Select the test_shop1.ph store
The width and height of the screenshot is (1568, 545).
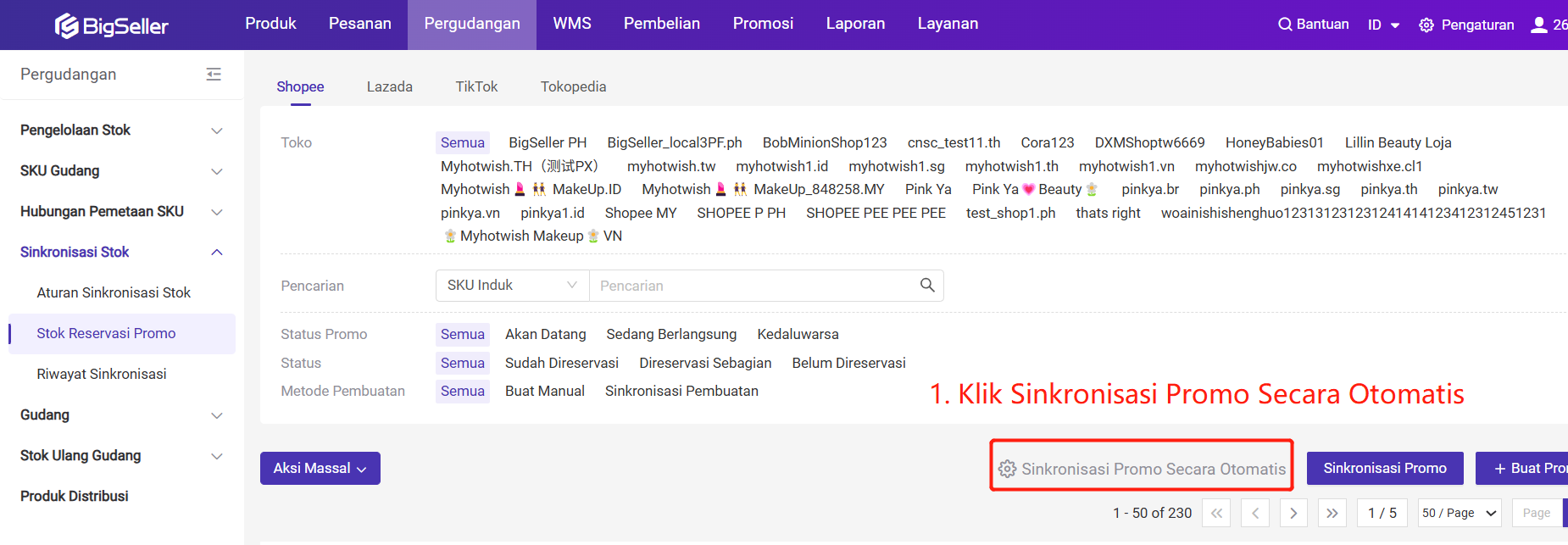pyautogui.click(x=1010, y=213)
